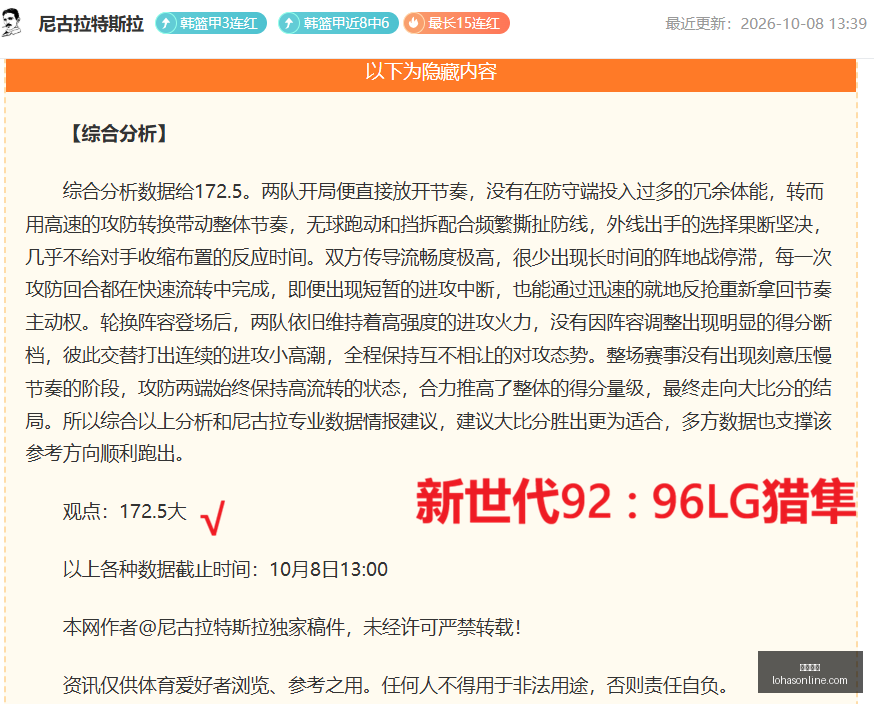The height and width of the screenshot is (704, 874).
Task: Open the author name 尼古拉特斯拉
Action: [x=91, y=24]
